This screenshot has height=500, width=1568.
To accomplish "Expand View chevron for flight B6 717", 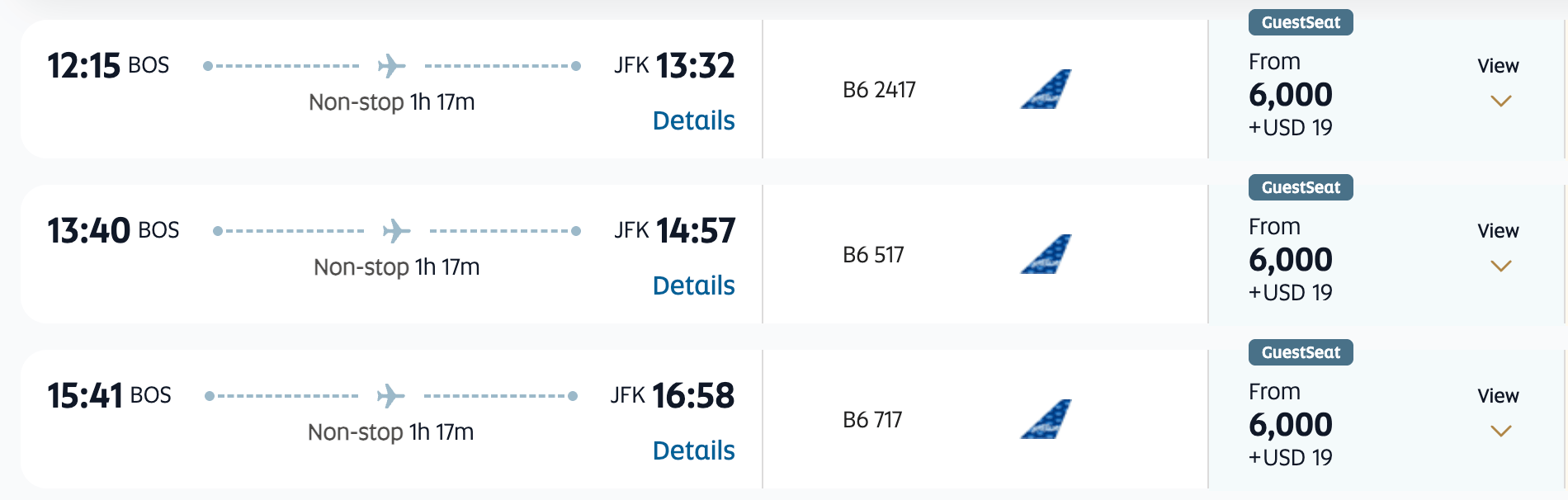I will coord(1500,431).
